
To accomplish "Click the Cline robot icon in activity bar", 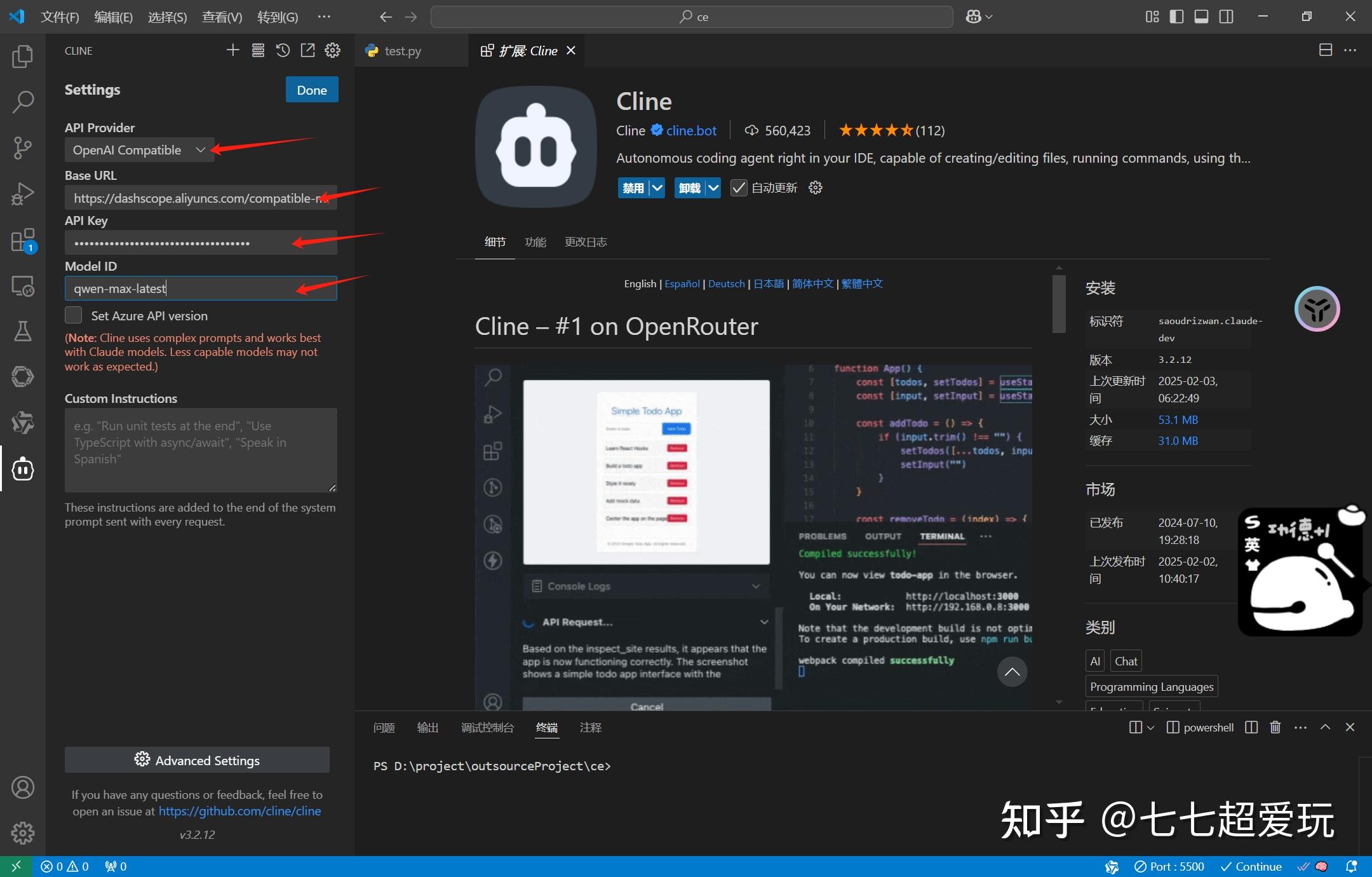I will 22,469.
